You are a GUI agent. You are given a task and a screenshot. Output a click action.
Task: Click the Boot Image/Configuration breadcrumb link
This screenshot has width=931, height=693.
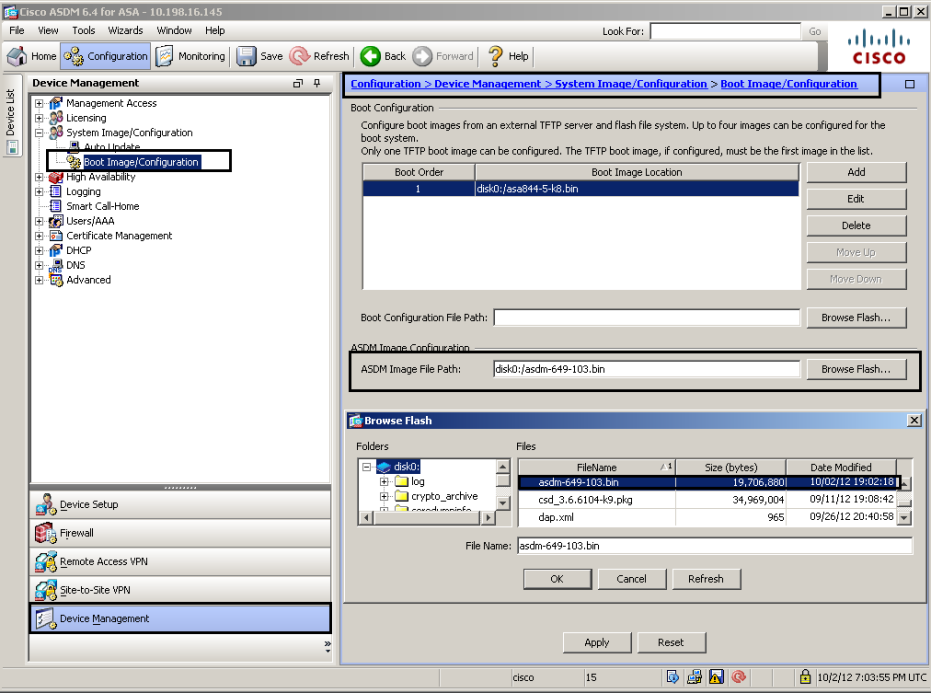coord(788,84)
